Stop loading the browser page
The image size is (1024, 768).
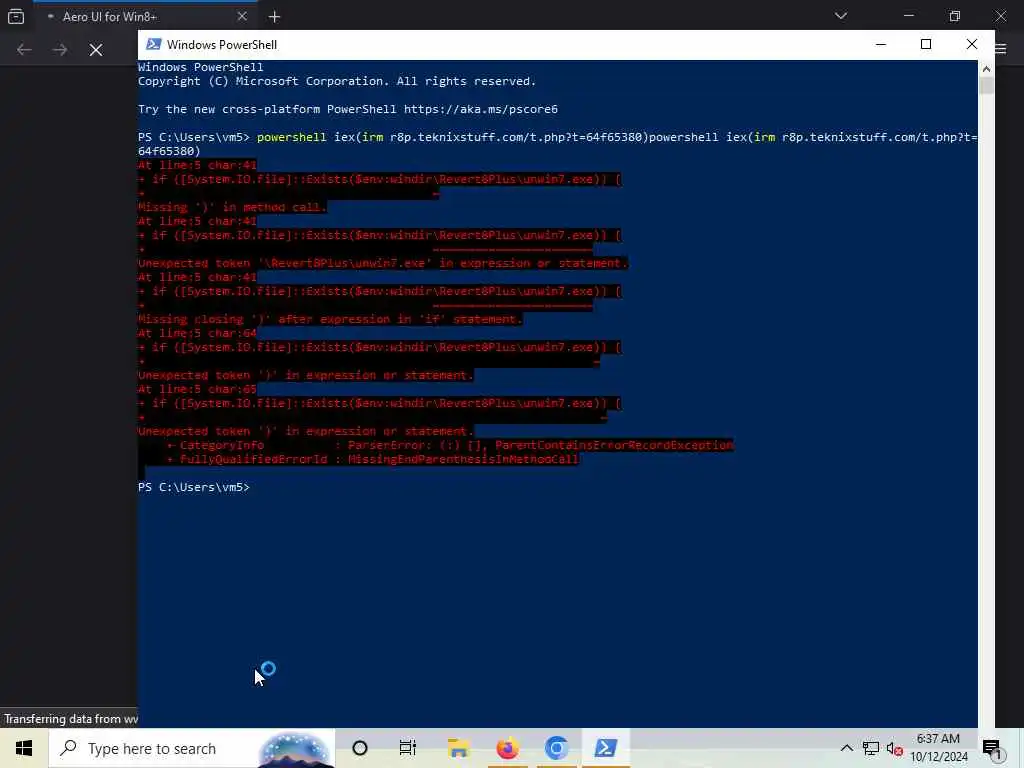[96, 50]
